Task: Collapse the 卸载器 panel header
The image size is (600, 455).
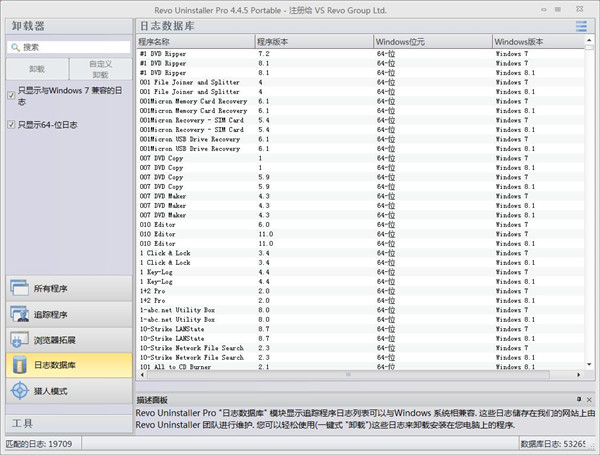Action: 66,25
